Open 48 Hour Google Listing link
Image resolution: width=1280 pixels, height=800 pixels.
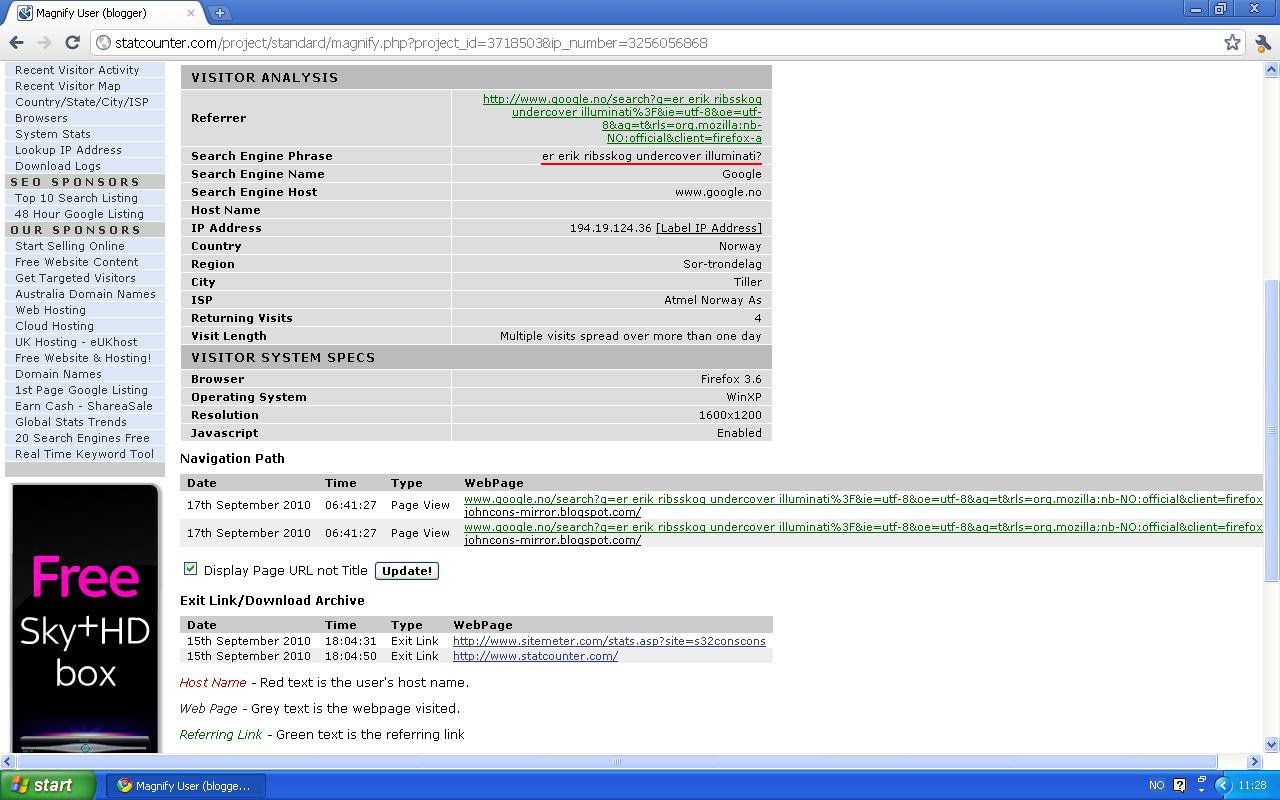[x=79, y=214]
